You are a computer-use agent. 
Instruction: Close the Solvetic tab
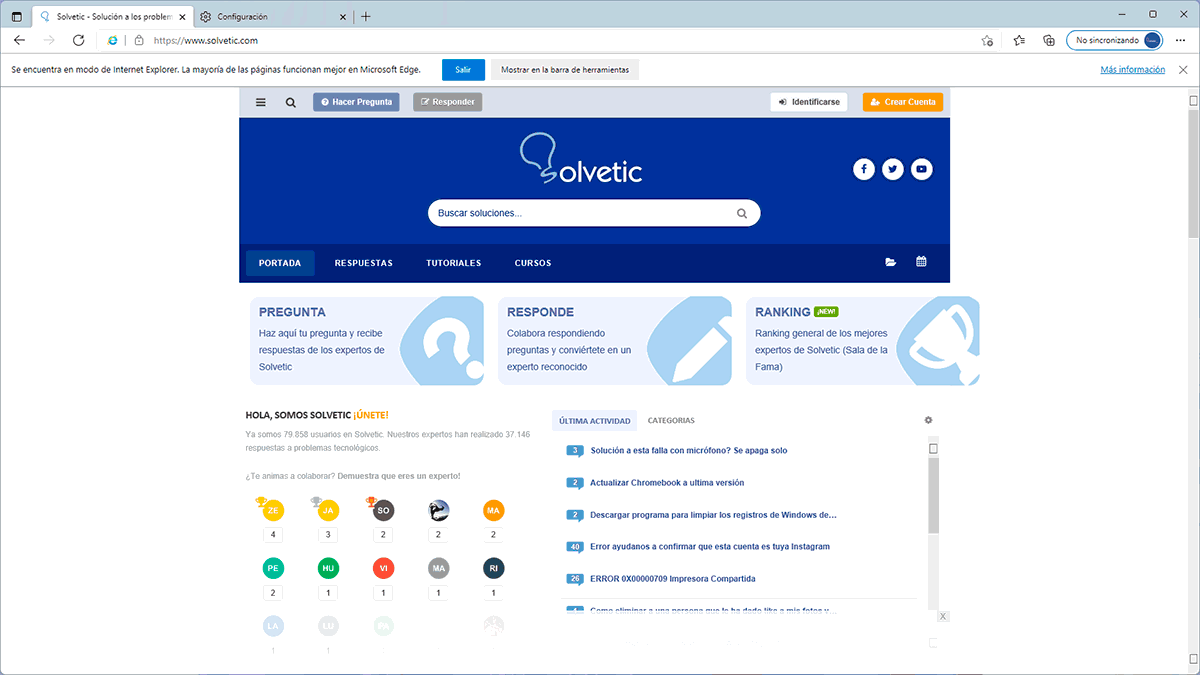(x=180, y=17)
